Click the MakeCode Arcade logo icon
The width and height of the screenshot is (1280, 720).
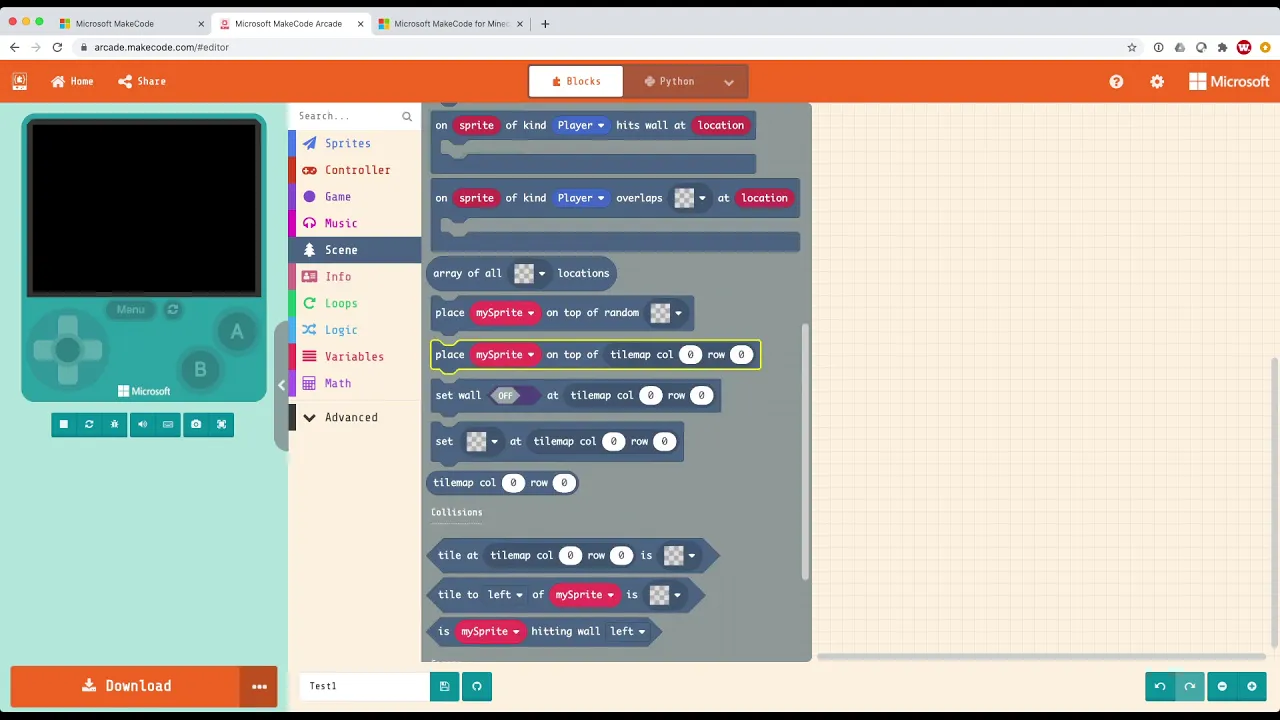(20, 82)
